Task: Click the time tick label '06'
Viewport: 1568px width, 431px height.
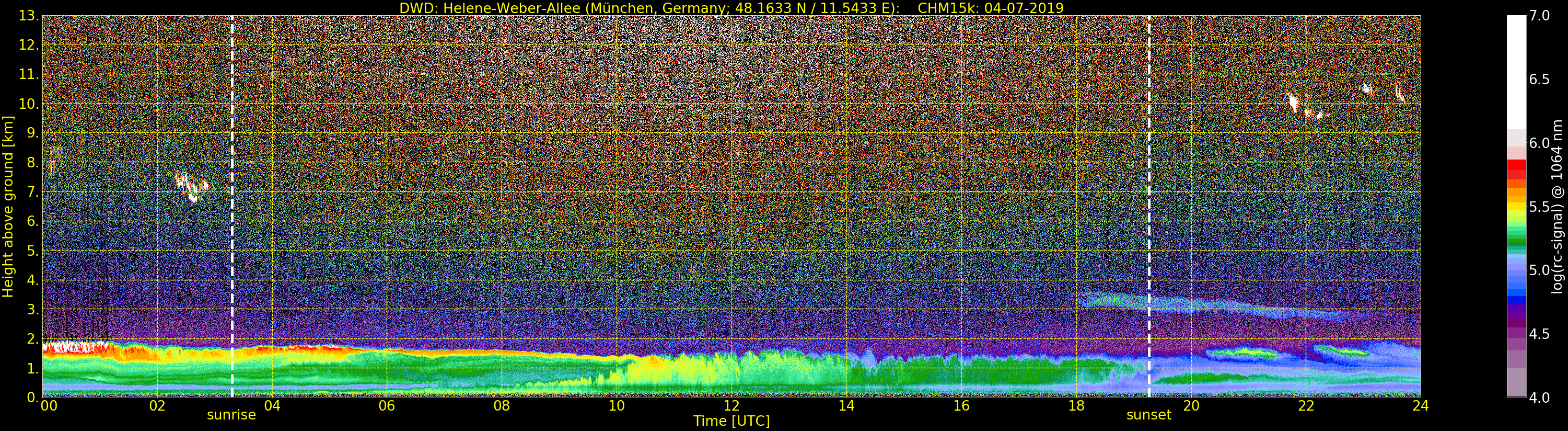Action: (x=387, y=406)
